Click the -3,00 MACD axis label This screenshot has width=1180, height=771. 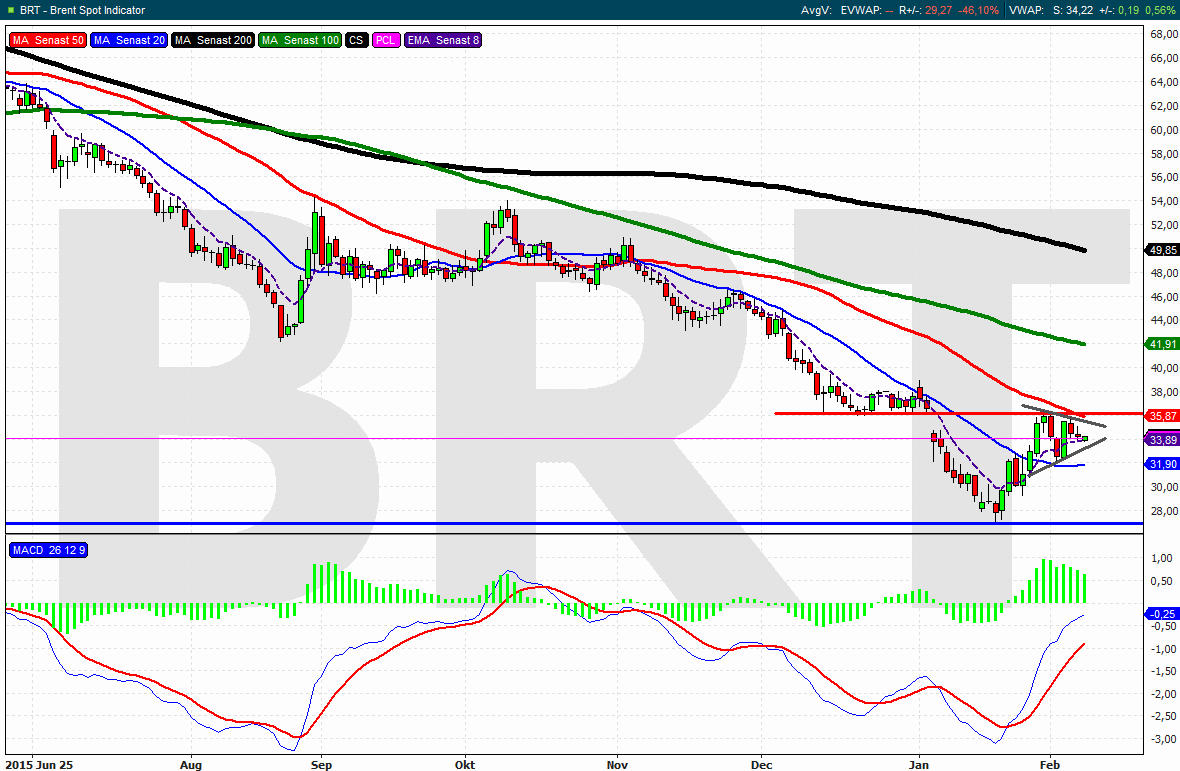1161,739
